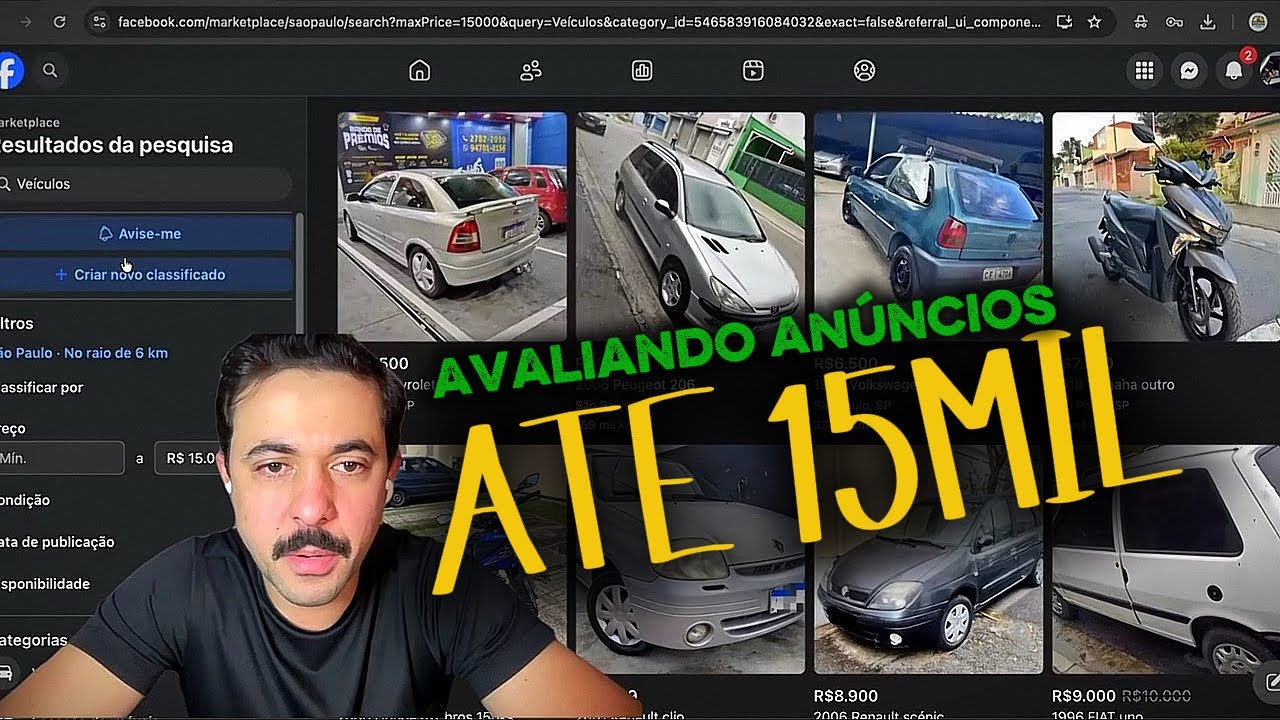The image size is (1280, 720).
Task: Go to Facebook Home icon
Action: click(x=420, y=70)
